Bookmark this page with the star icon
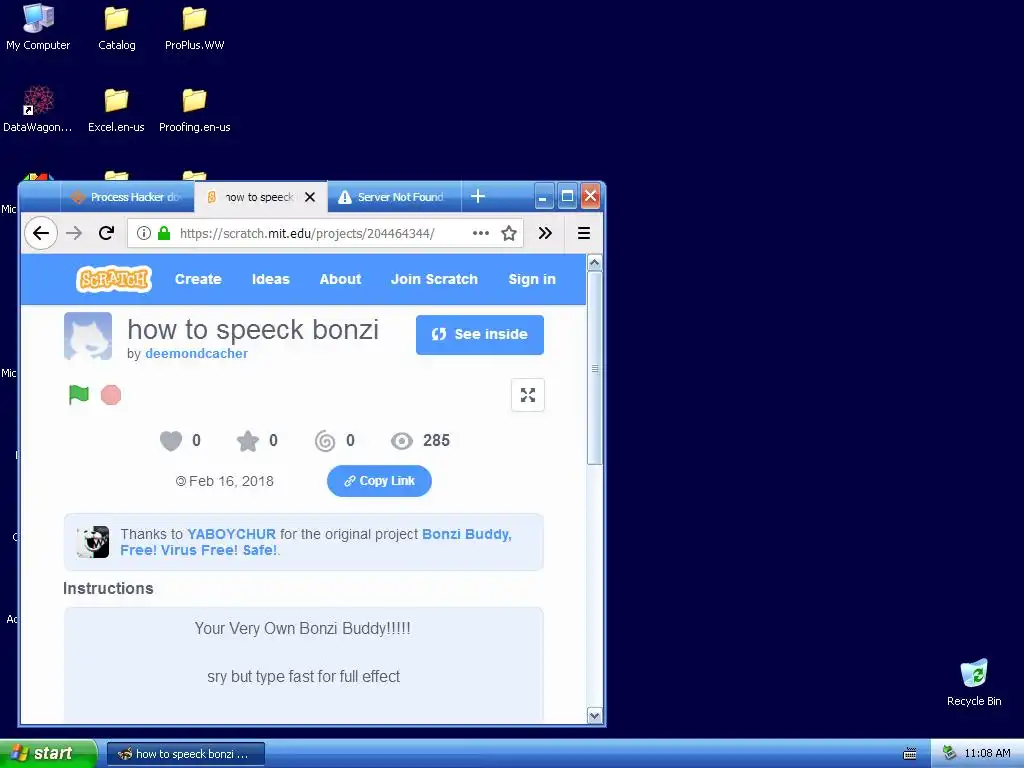 coord(509,233)
